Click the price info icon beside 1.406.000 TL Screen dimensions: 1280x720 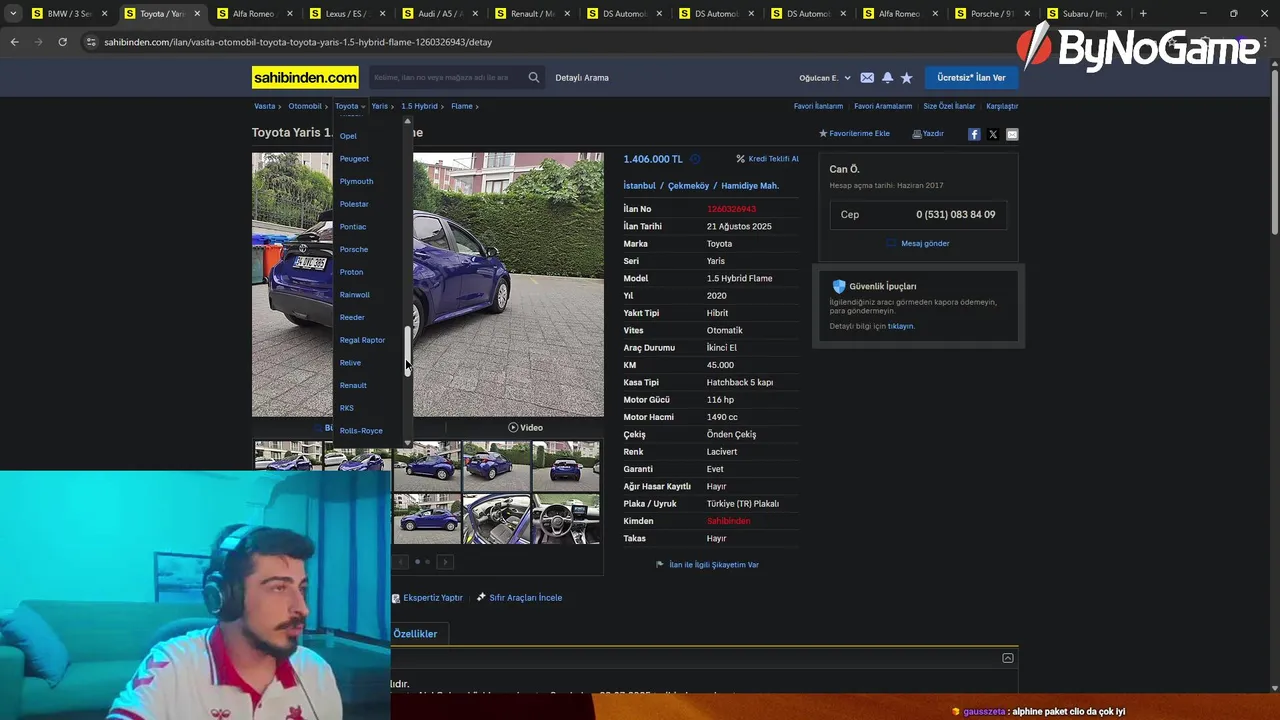695,159
